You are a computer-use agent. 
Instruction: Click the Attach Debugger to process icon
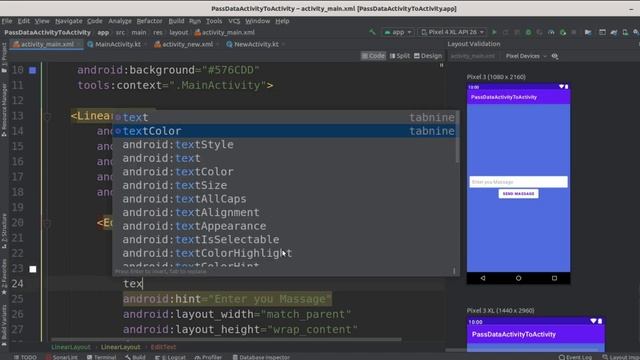coord(563,32)
